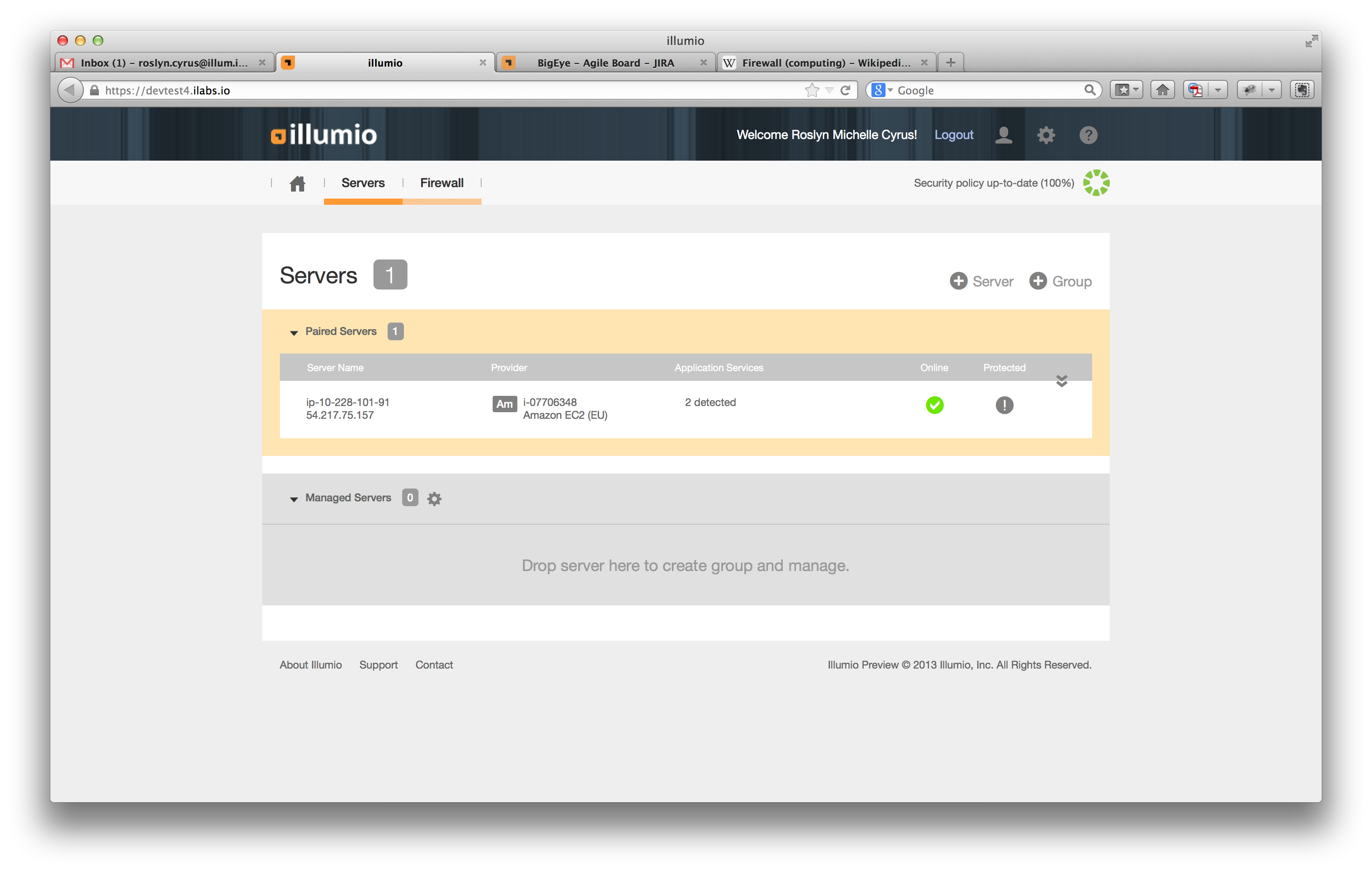Image resolution: width=1372 pixels, height=872 pixels.
Task: Go to the illumio home icon
Action: point(297,184)
